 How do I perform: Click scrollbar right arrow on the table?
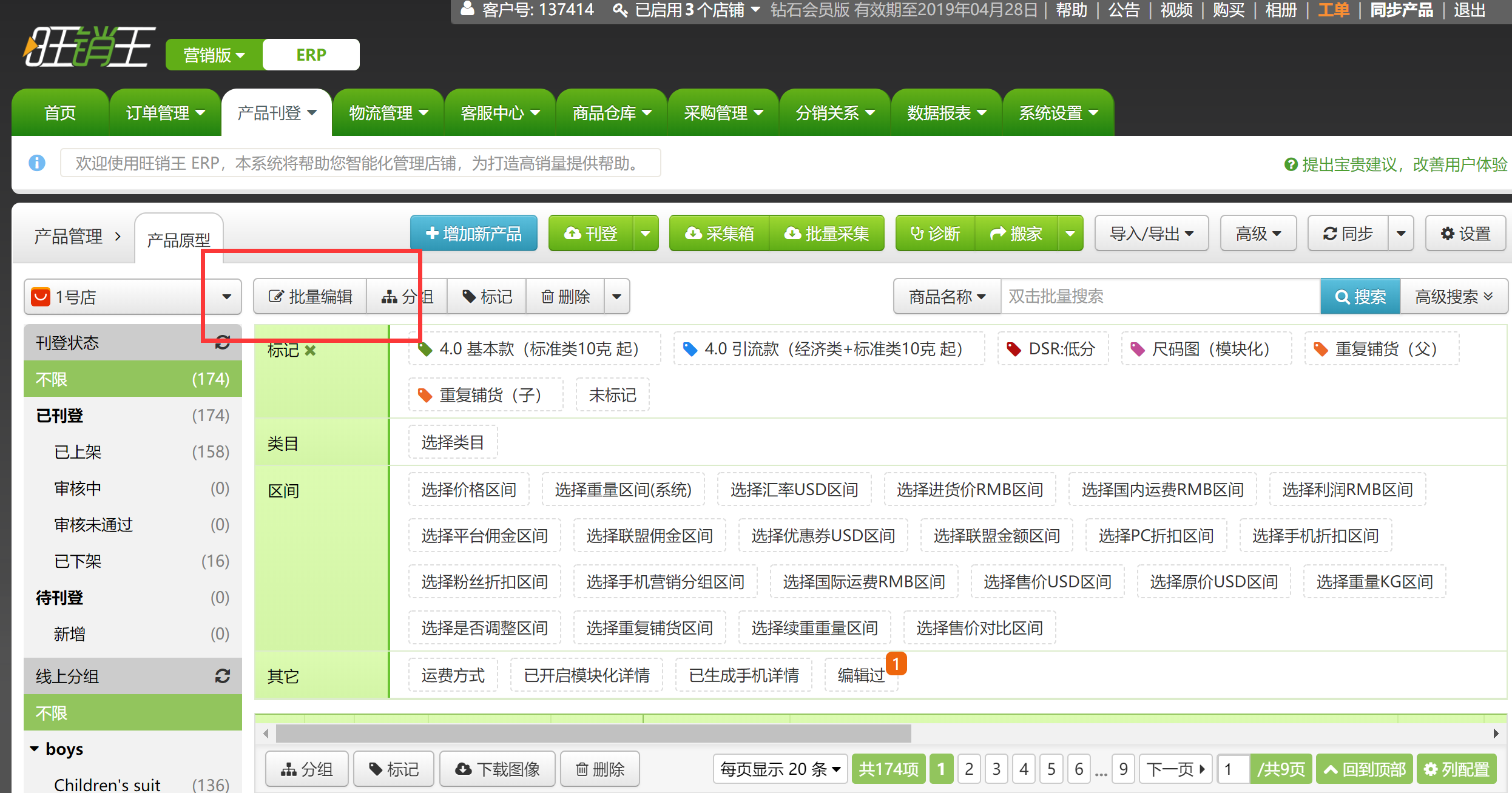(x=1496, y=734)
